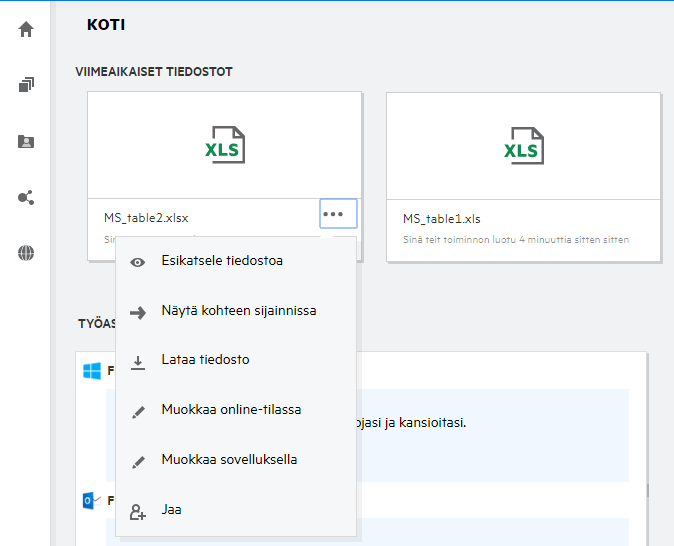Click the KOTI page heading
This screenshot has width=674, height=546.
[x=106, y=24]
